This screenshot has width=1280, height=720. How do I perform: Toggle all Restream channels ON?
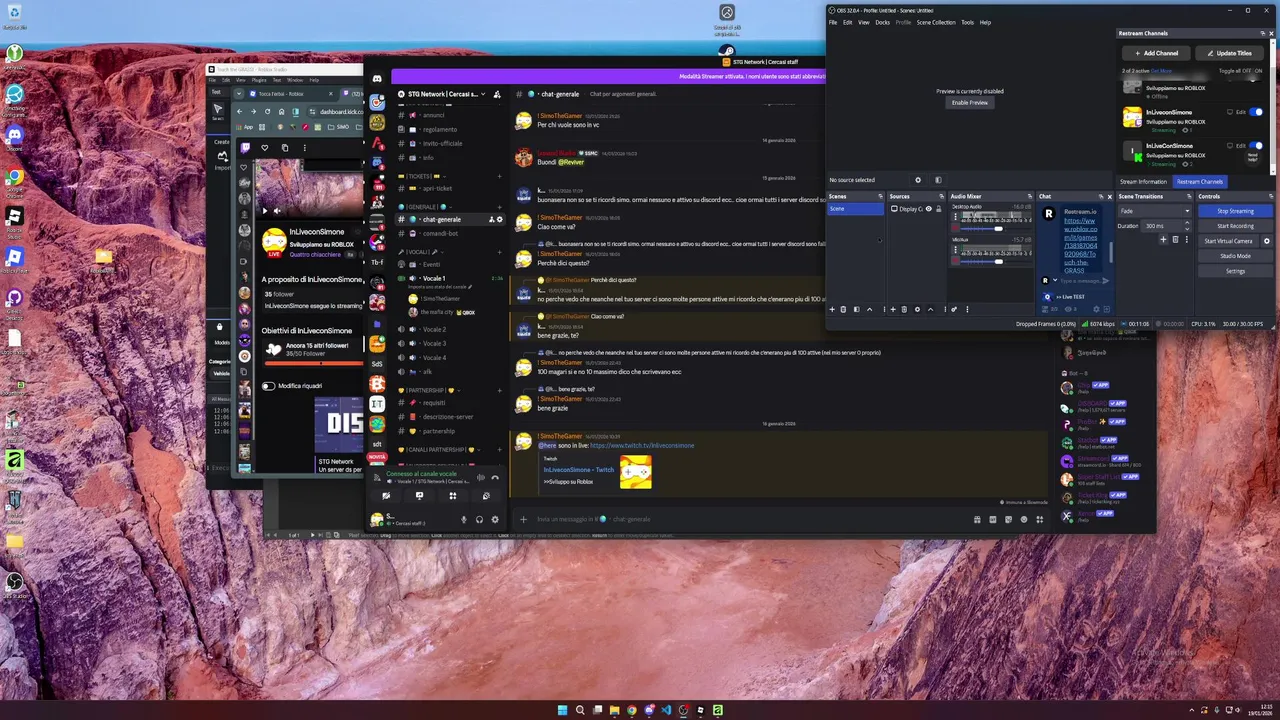1258,71
